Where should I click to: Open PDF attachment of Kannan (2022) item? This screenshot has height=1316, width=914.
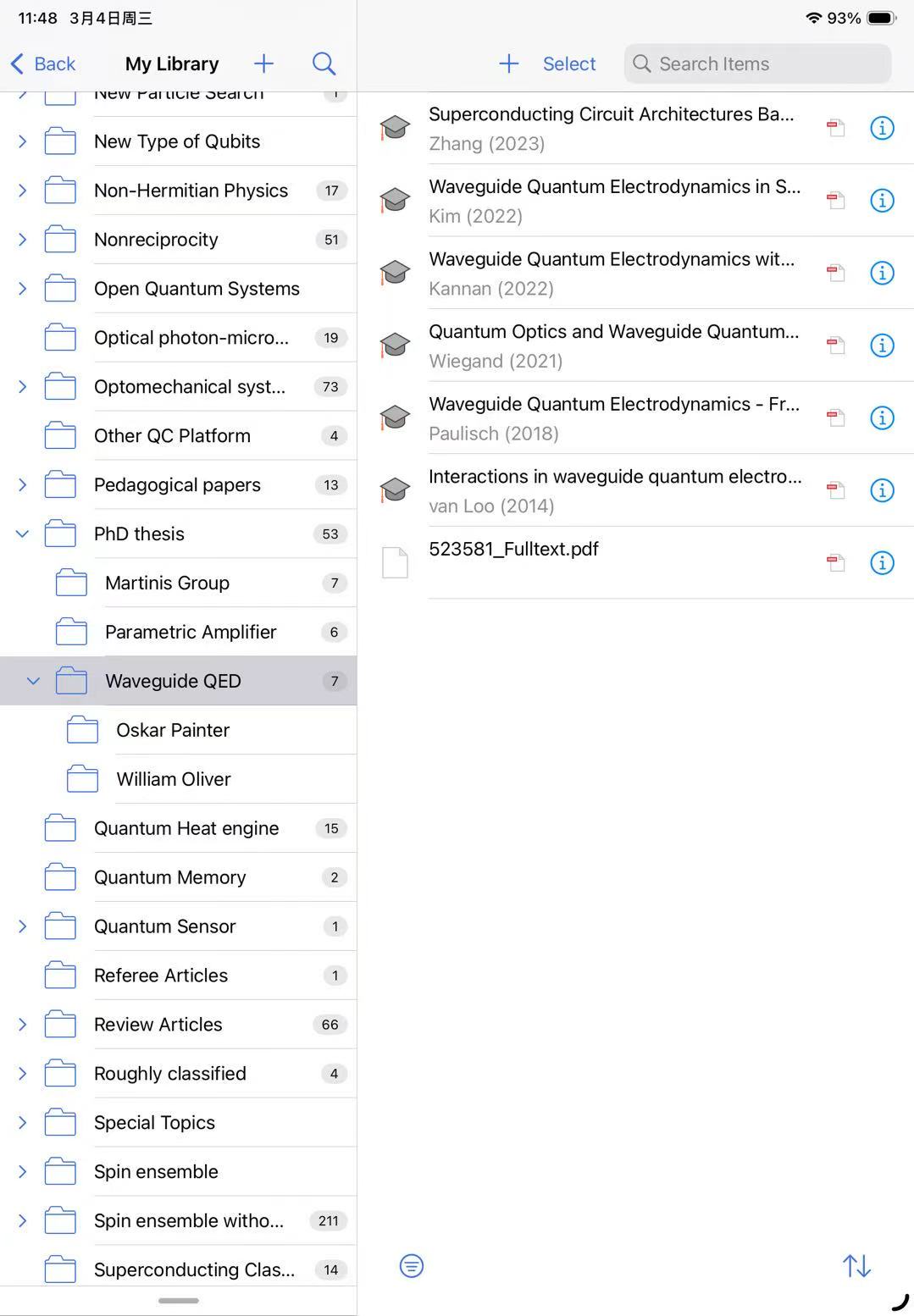(836, 273)
